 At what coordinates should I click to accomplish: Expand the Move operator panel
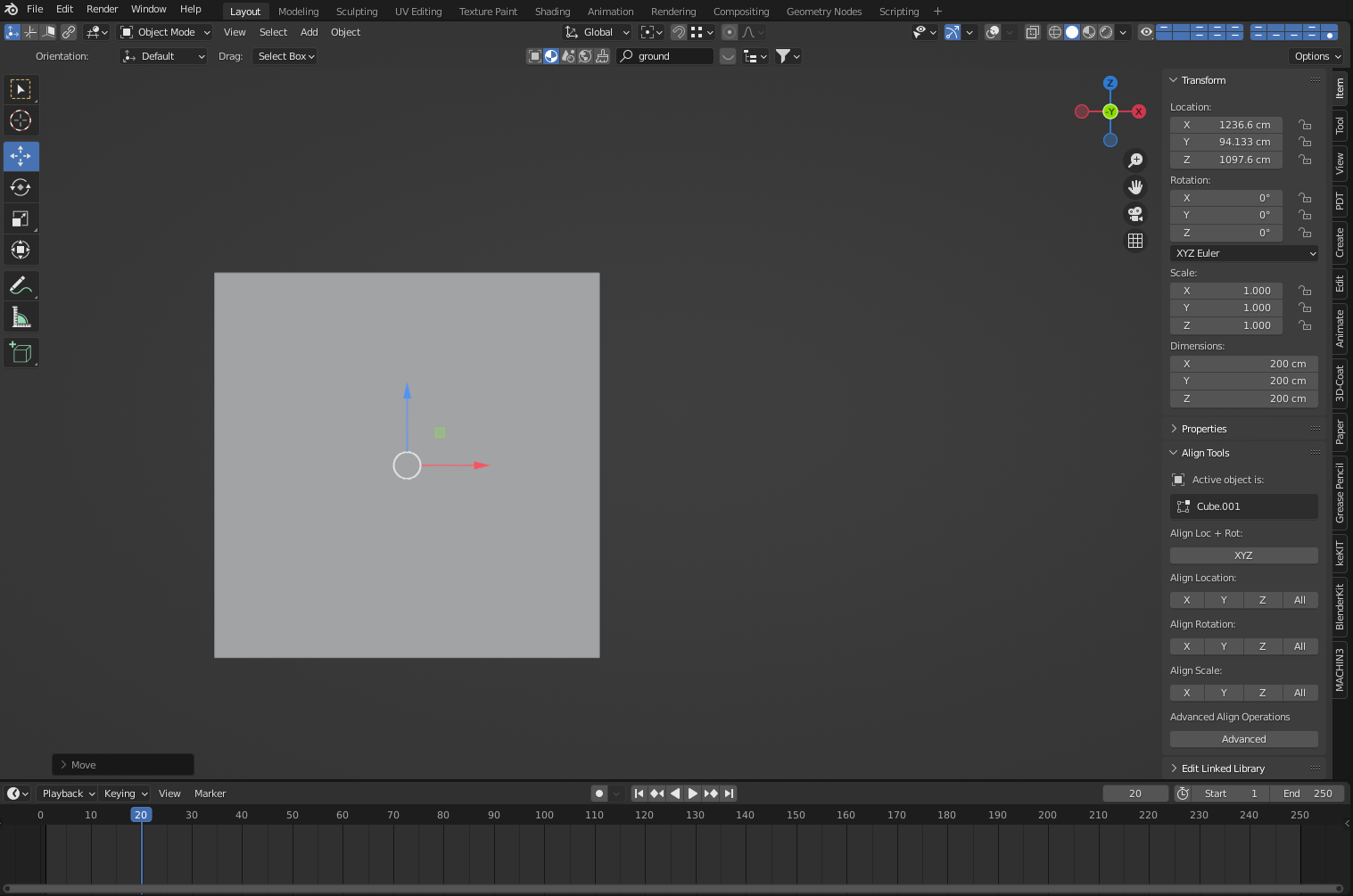click(123, 765)
